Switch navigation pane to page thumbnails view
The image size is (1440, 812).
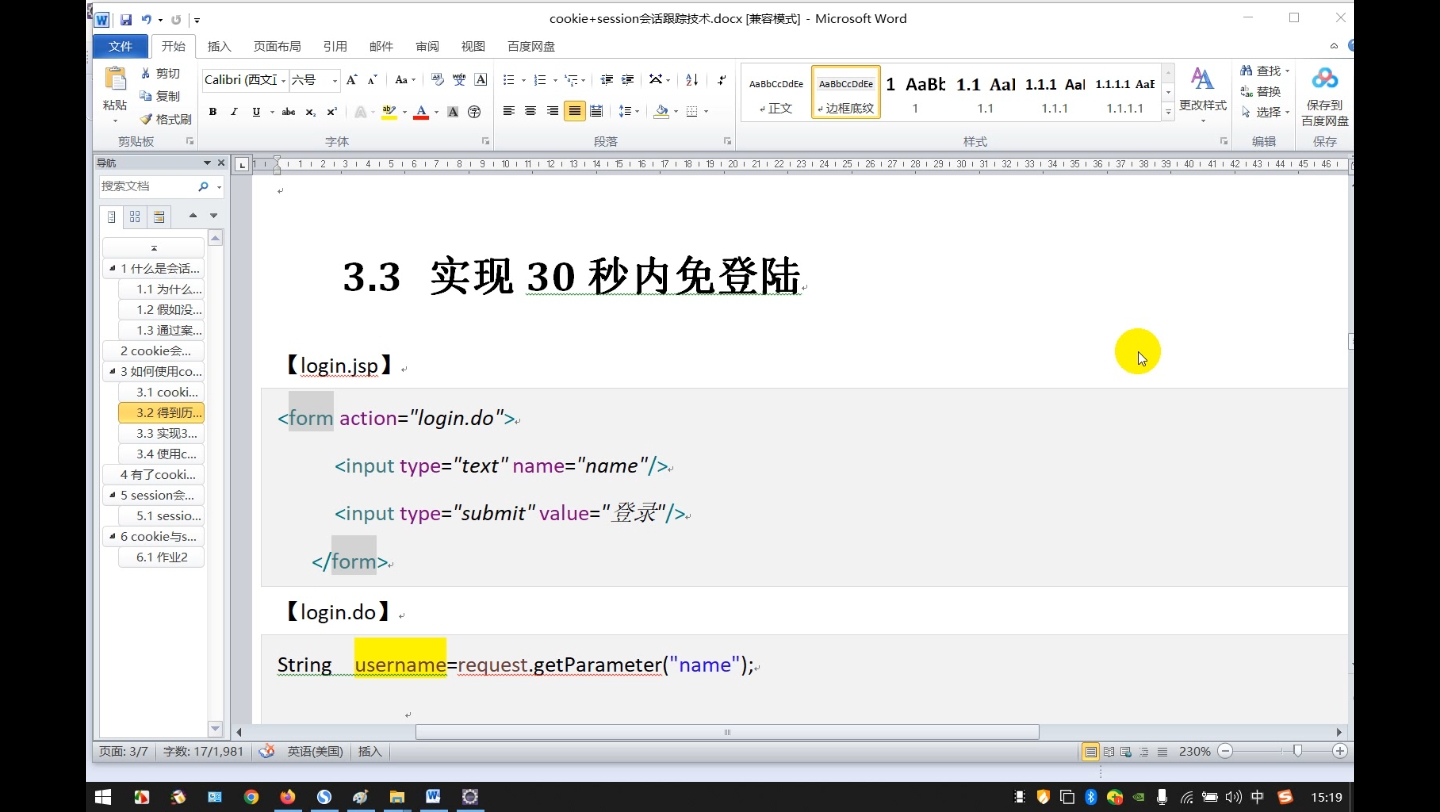pyautogui.click(x=135, y=216)
